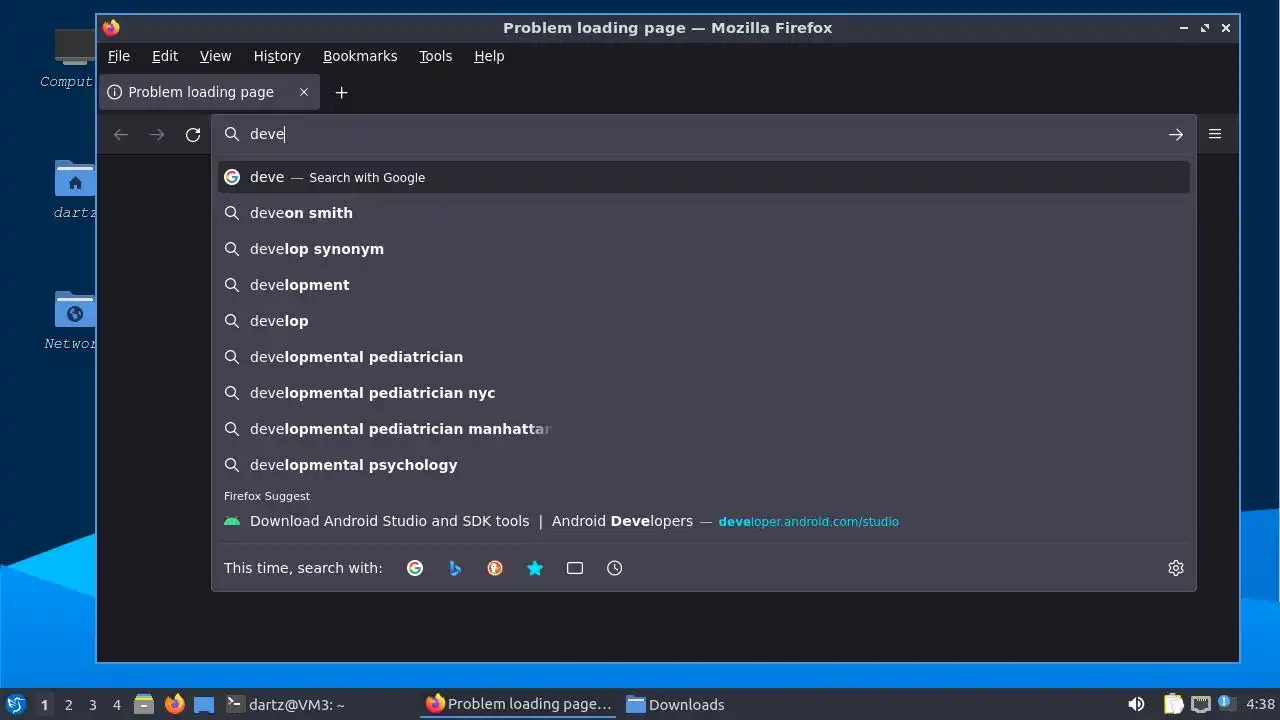The image size is (1280, 720).
Task: Open the Bookmarks menu
Action: (360, 56)
